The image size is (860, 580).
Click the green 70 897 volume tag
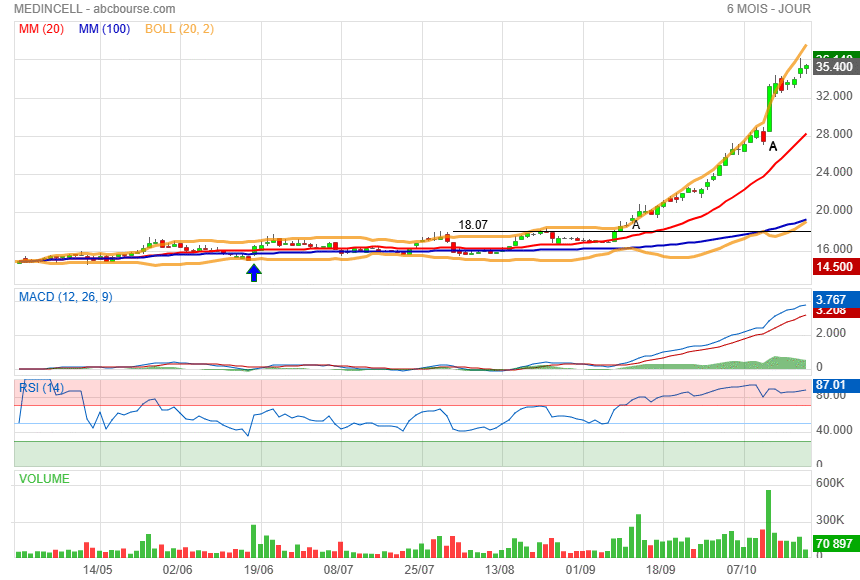(x=834, y=544)
